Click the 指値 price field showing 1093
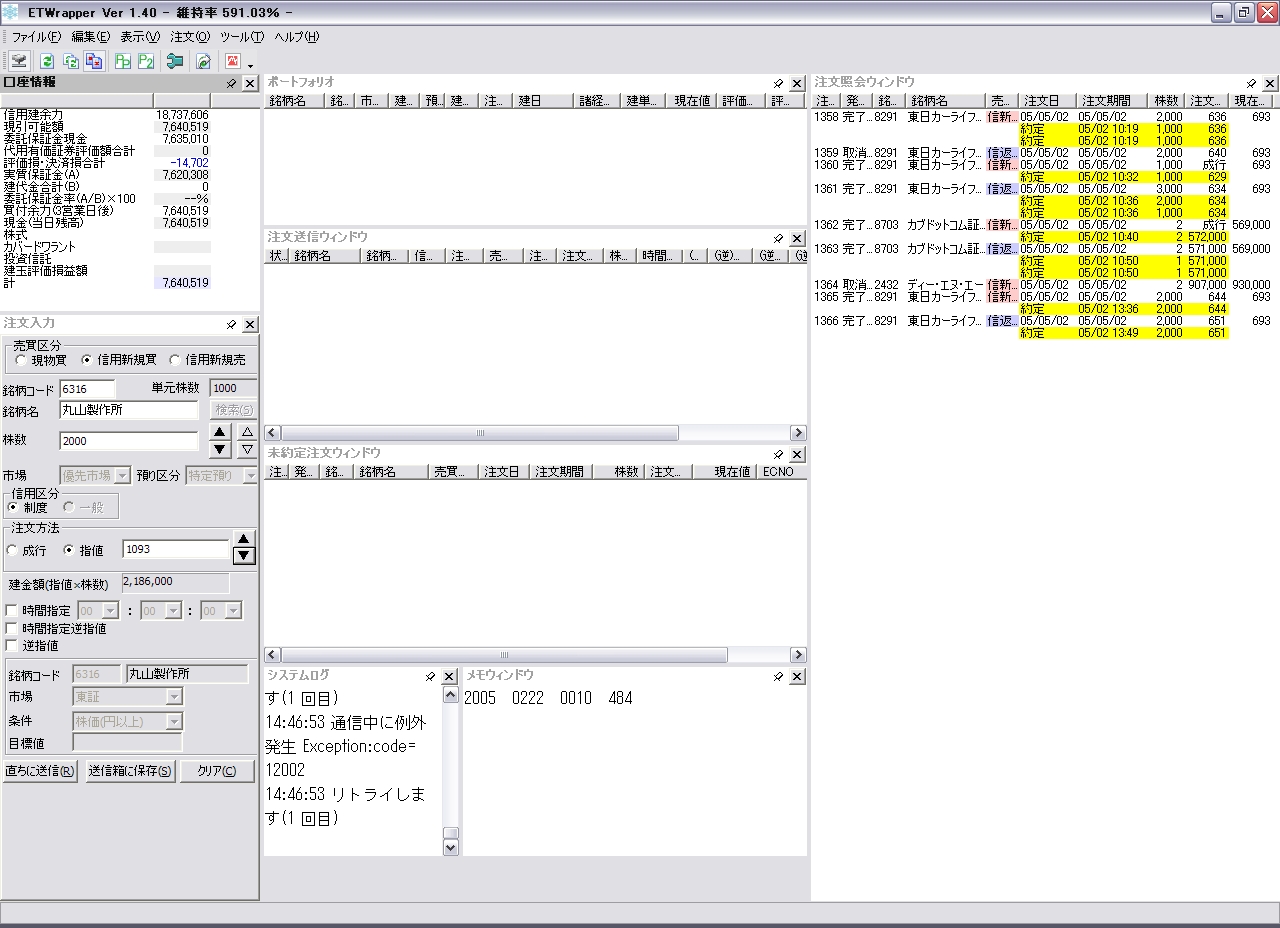 click(177, 549)
